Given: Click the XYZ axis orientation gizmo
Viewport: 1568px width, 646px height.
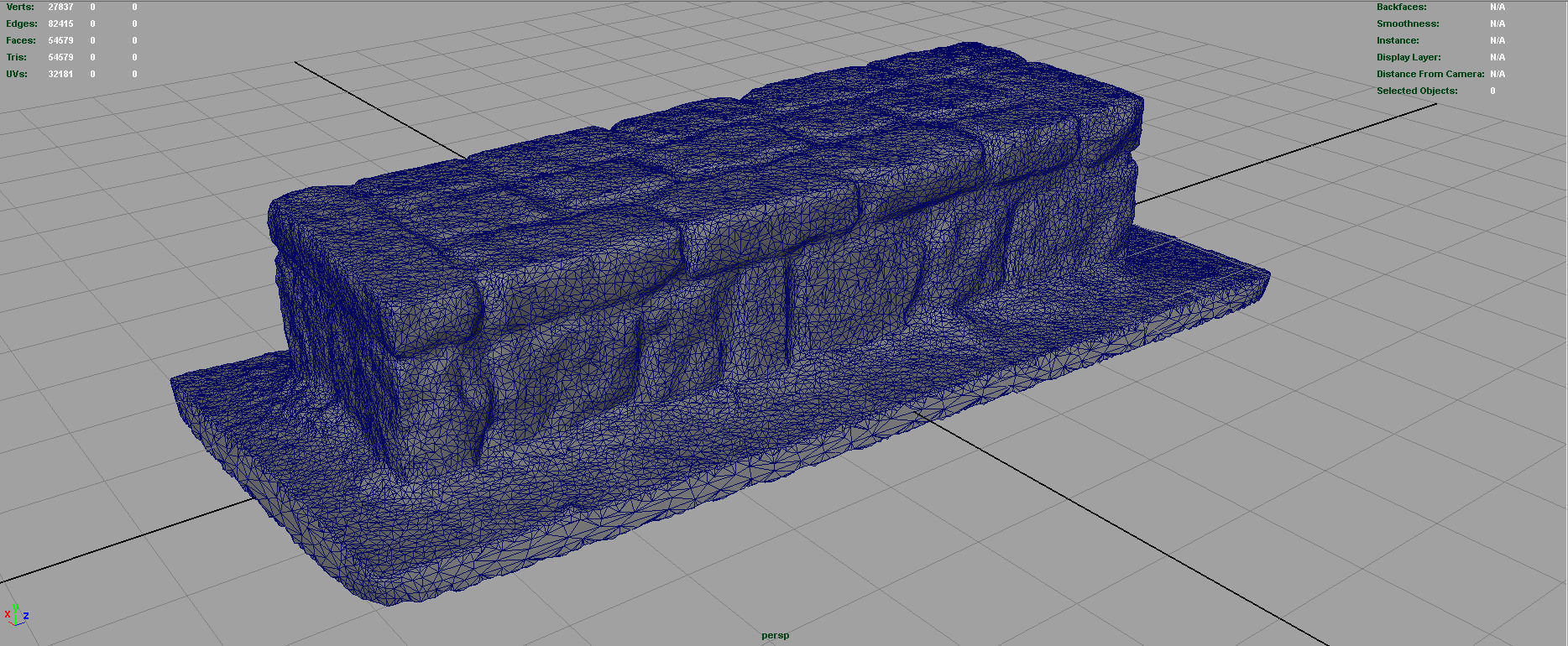Looking at the screenshot, I should tap(16, 613).
